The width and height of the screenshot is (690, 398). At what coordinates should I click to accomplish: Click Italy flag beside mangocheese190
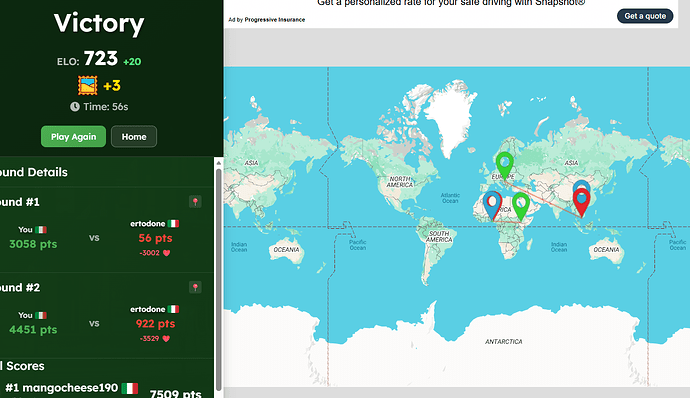point(130,388)
